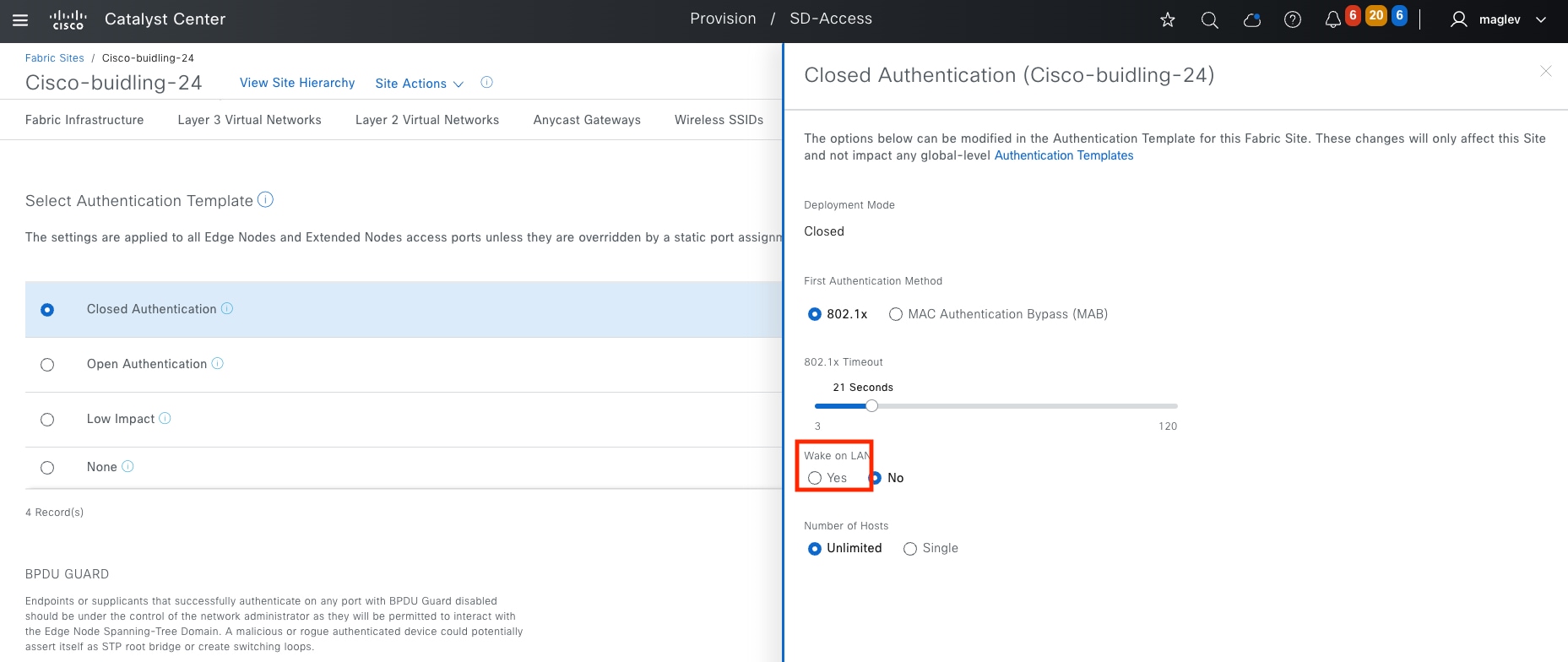Click the cloud status icon
1568x662 pixels.
tap(1251, 20)
